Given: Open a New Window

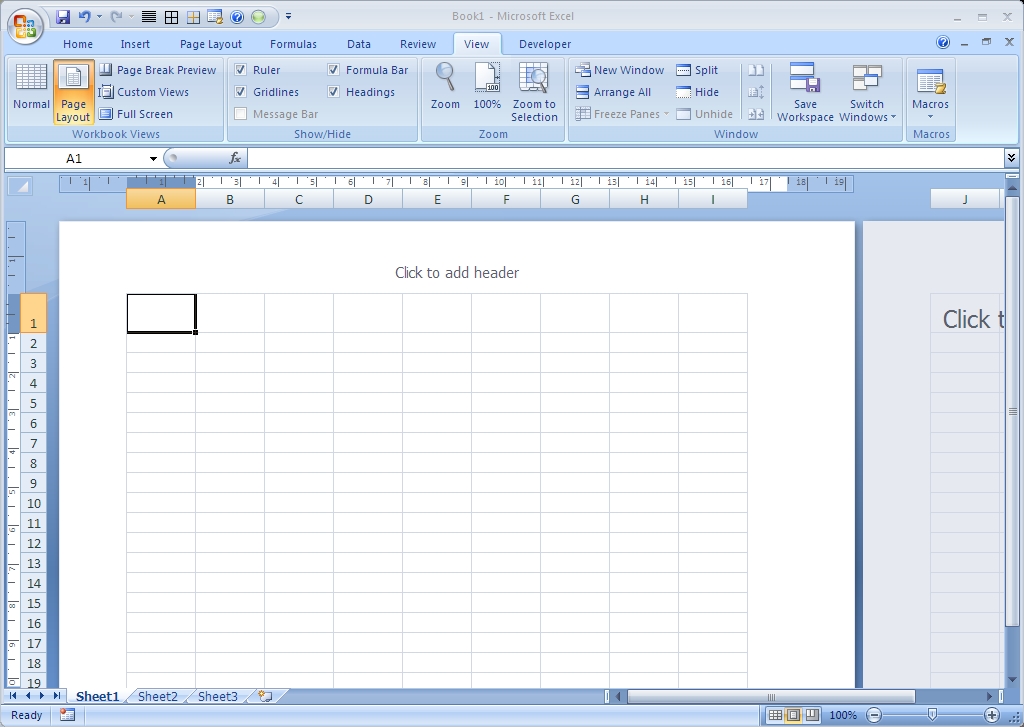Looking at the screenshot, I should [619, 70].
